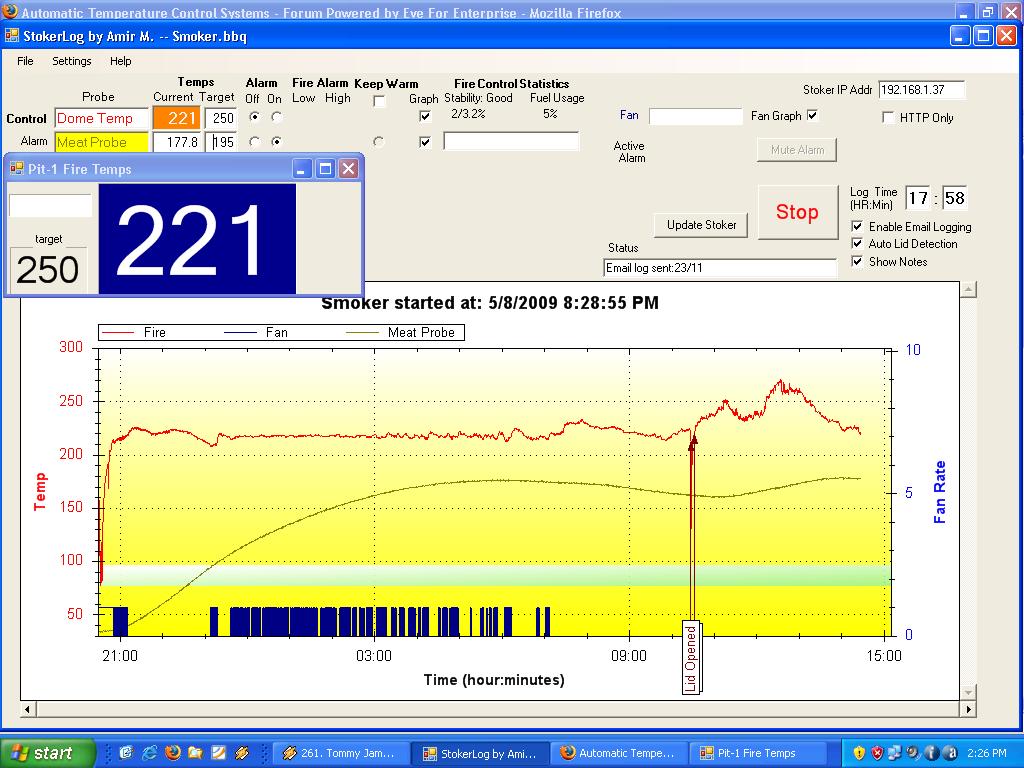Viewport: 1024px width, 768px height.
Task: Open the Windows Start menu
Action: pos(48,753)
